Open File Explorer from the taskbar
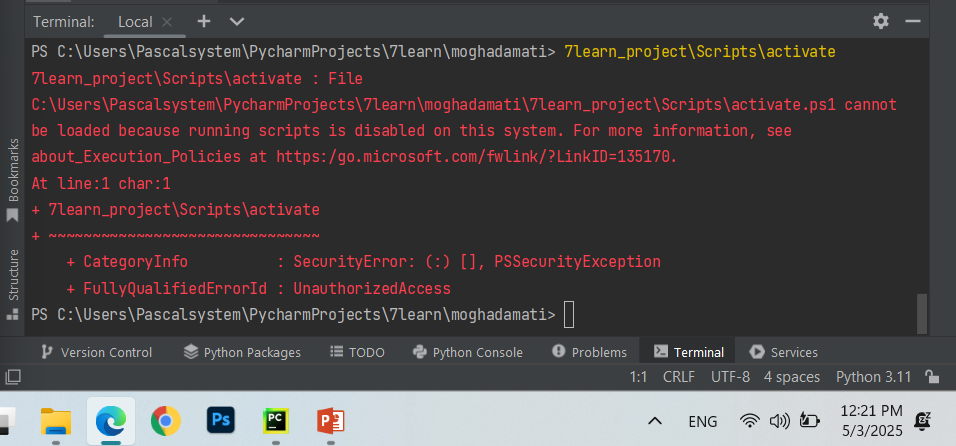 56,420
